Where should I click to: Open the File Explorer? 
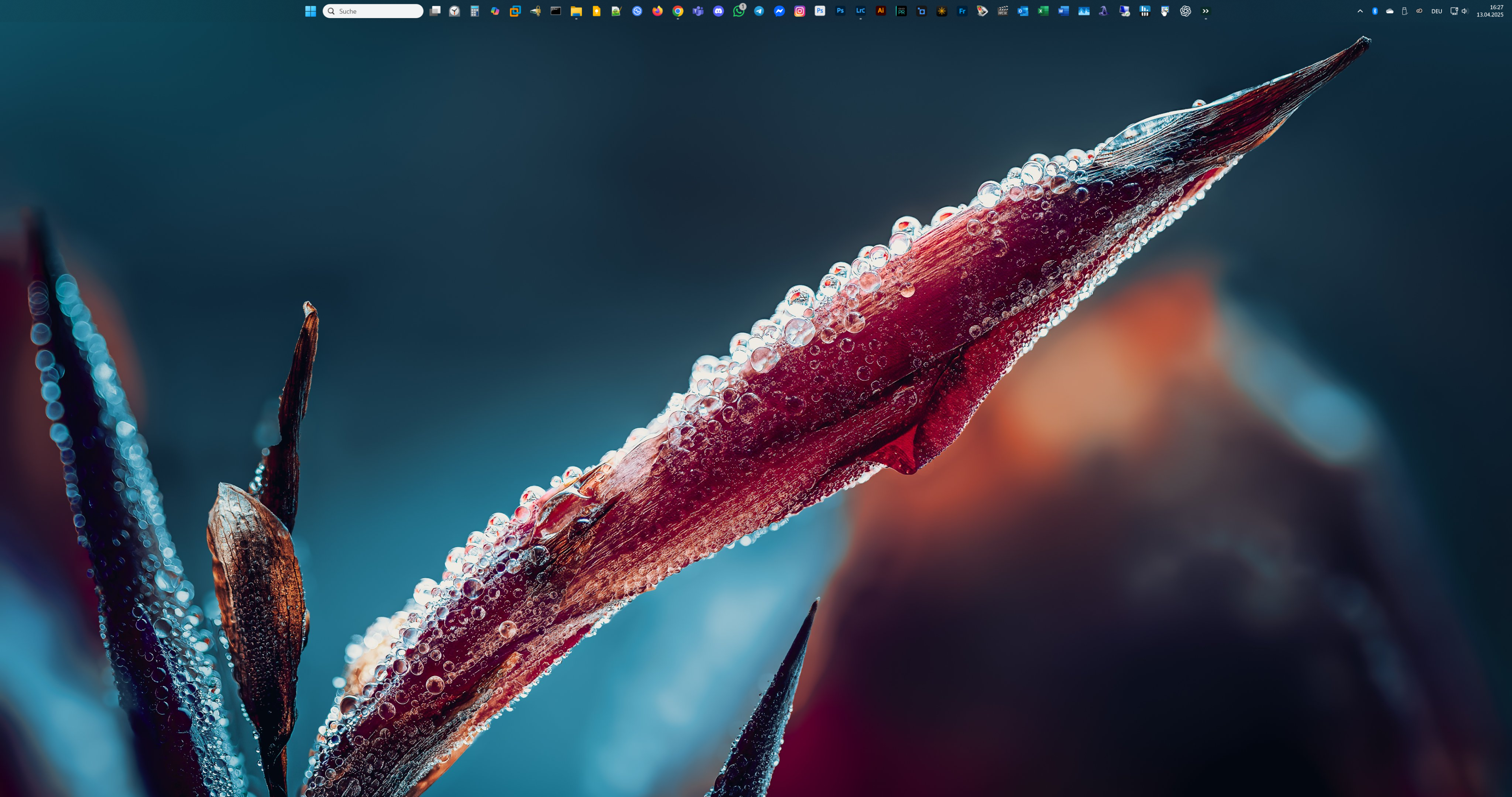[575, 11]
